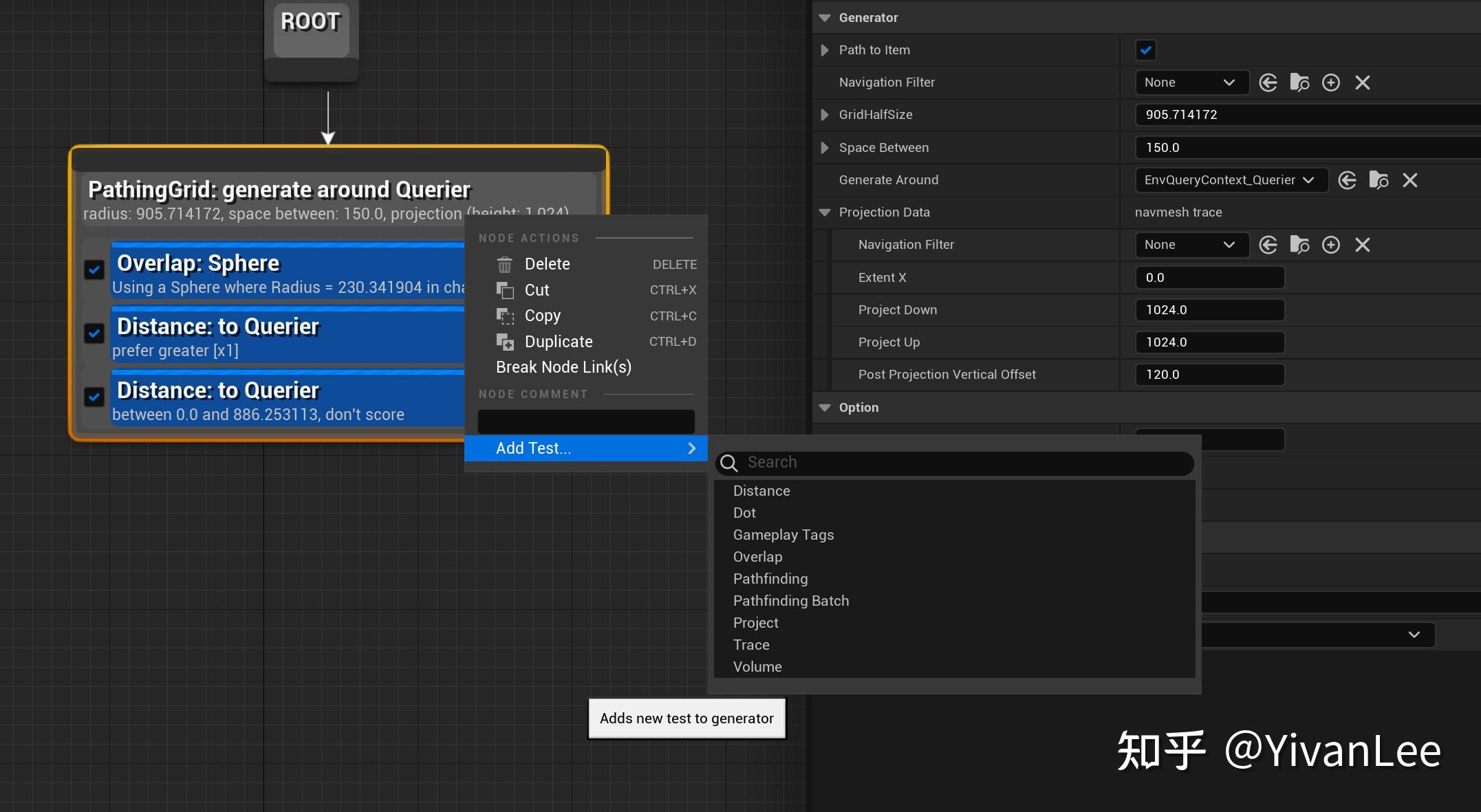Click the 'use selected asset' arrow beside the top Navigation Filter row
The image size is (1481, 812).
point(1268,83)
